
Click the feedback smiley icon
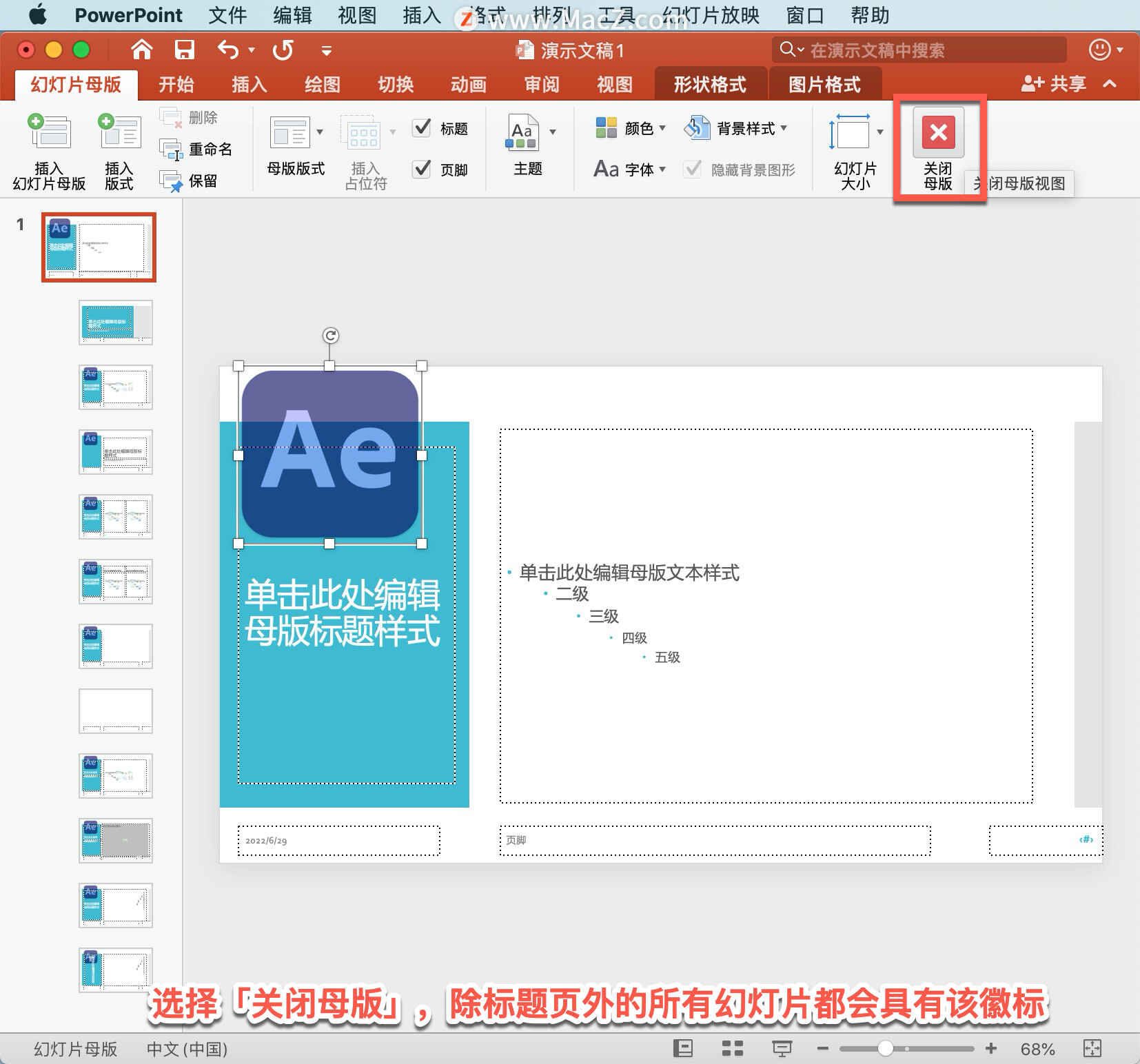click(x=1099, y=50)
